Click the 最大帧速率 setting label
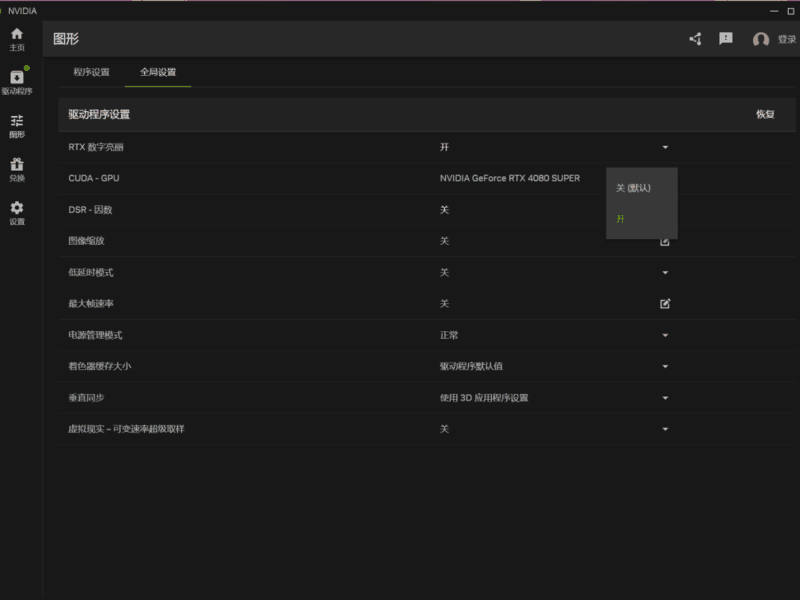 [x=91, y=304]
